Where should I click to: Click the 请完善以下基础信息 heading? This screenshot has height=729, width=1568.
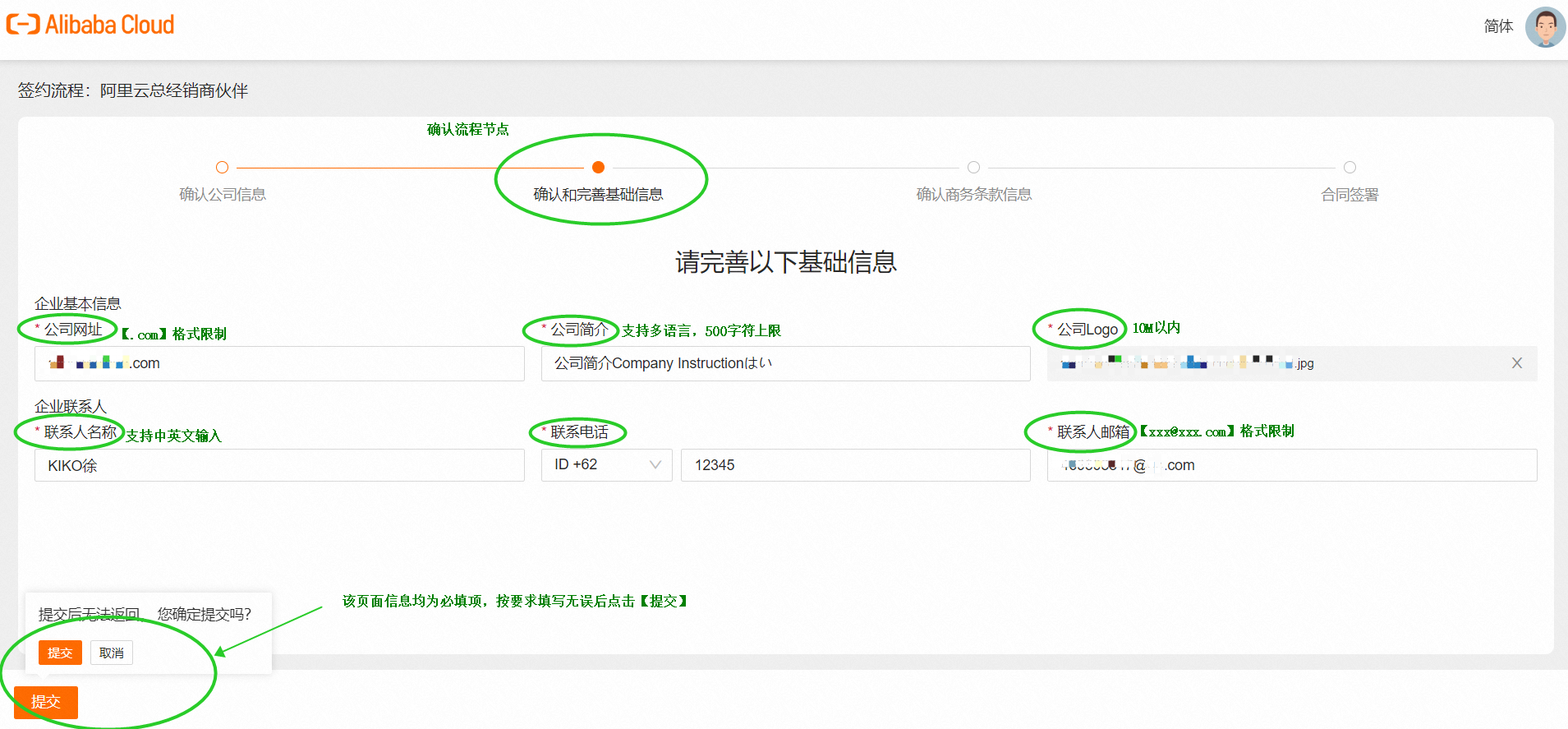[x=786, y=262]
